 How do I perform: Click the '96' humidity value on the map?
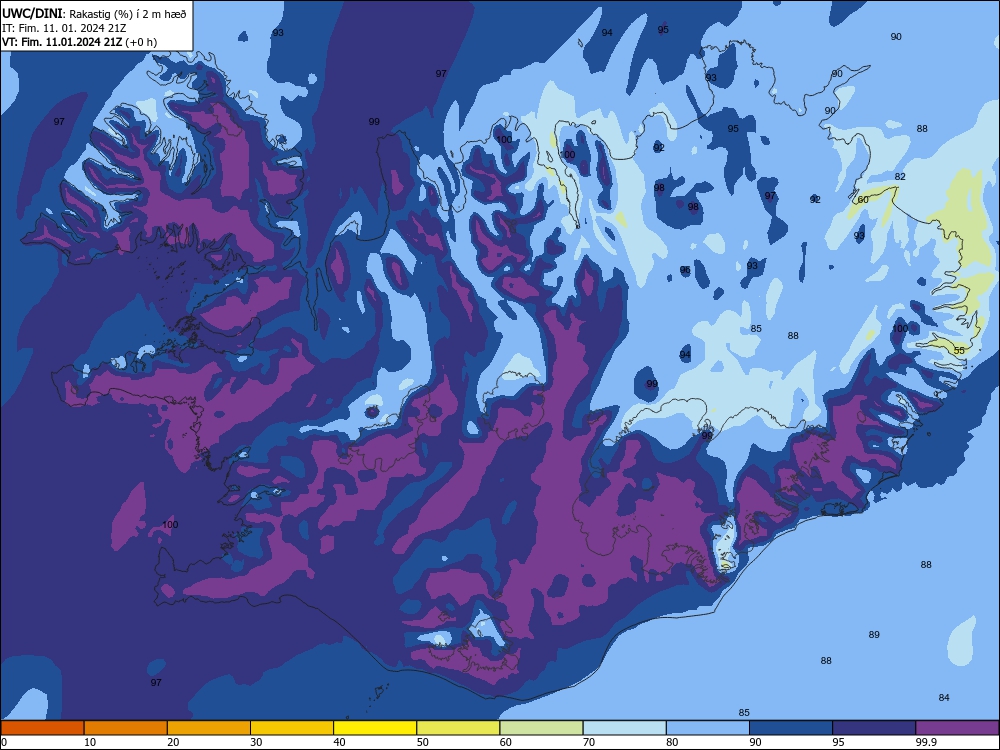coord(685,270)
